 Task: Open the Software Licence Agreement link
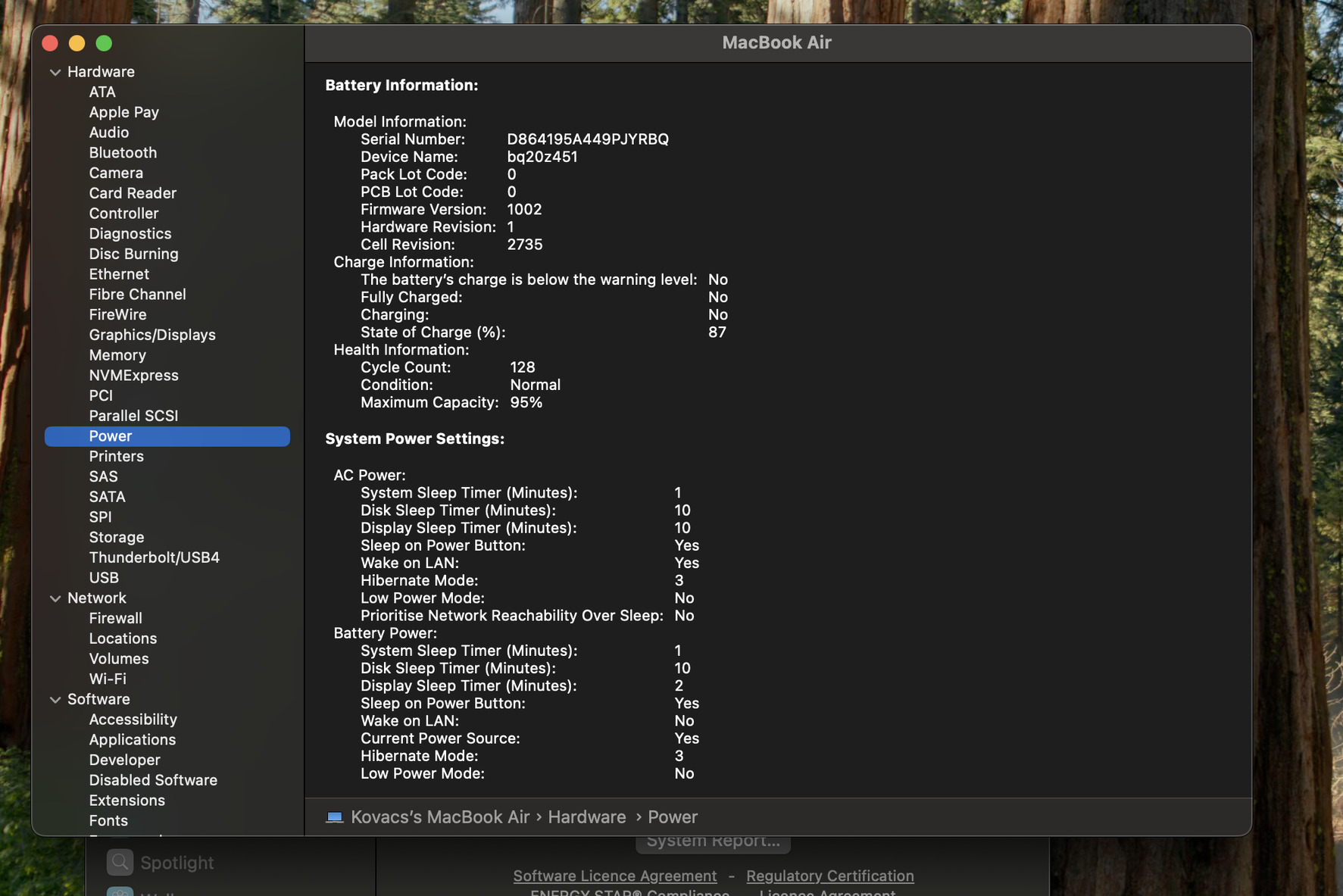coord(615,876)
